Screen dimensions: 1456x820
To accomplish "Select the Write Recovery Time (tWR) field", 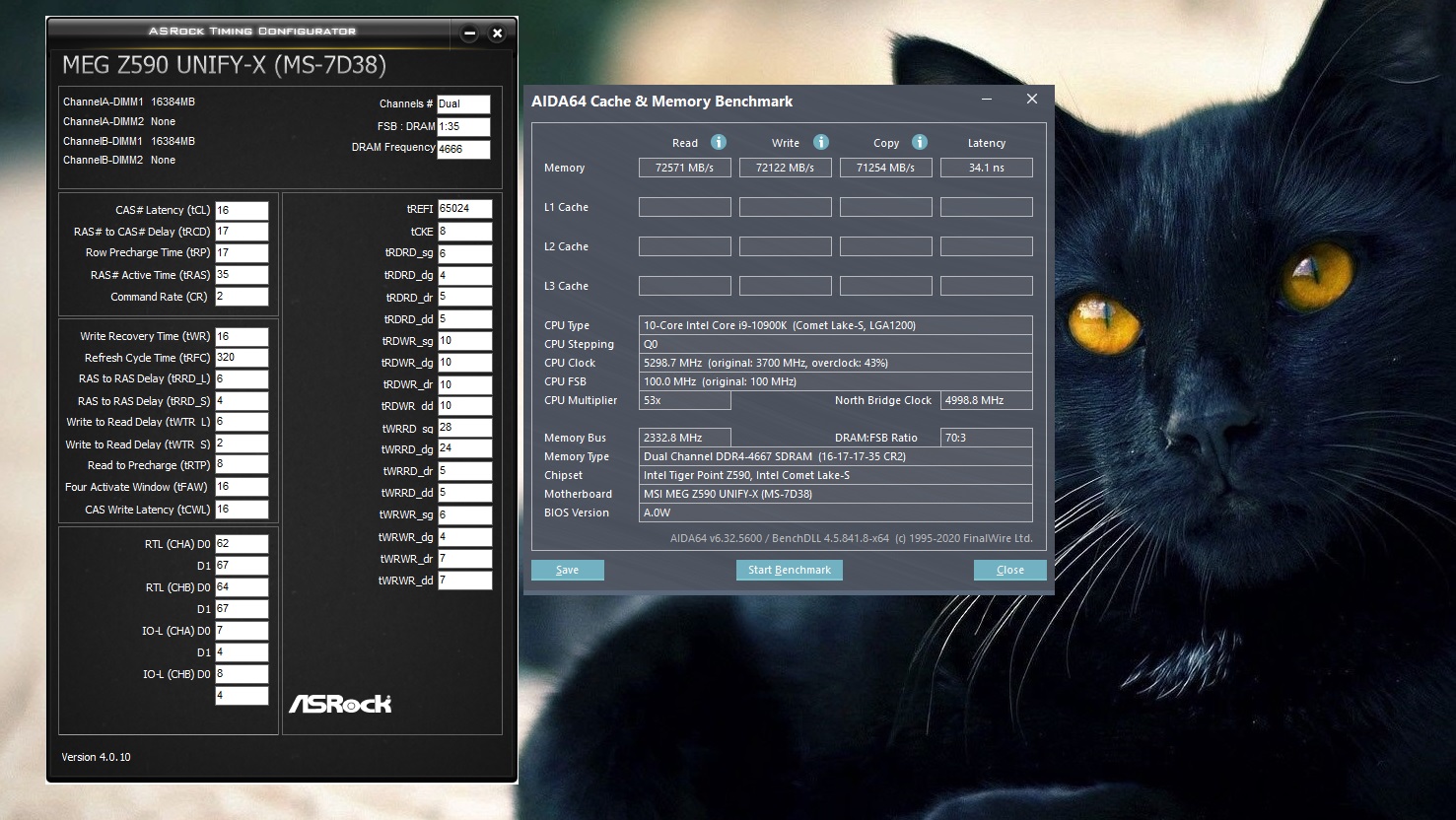I will [x=242, y=336].
